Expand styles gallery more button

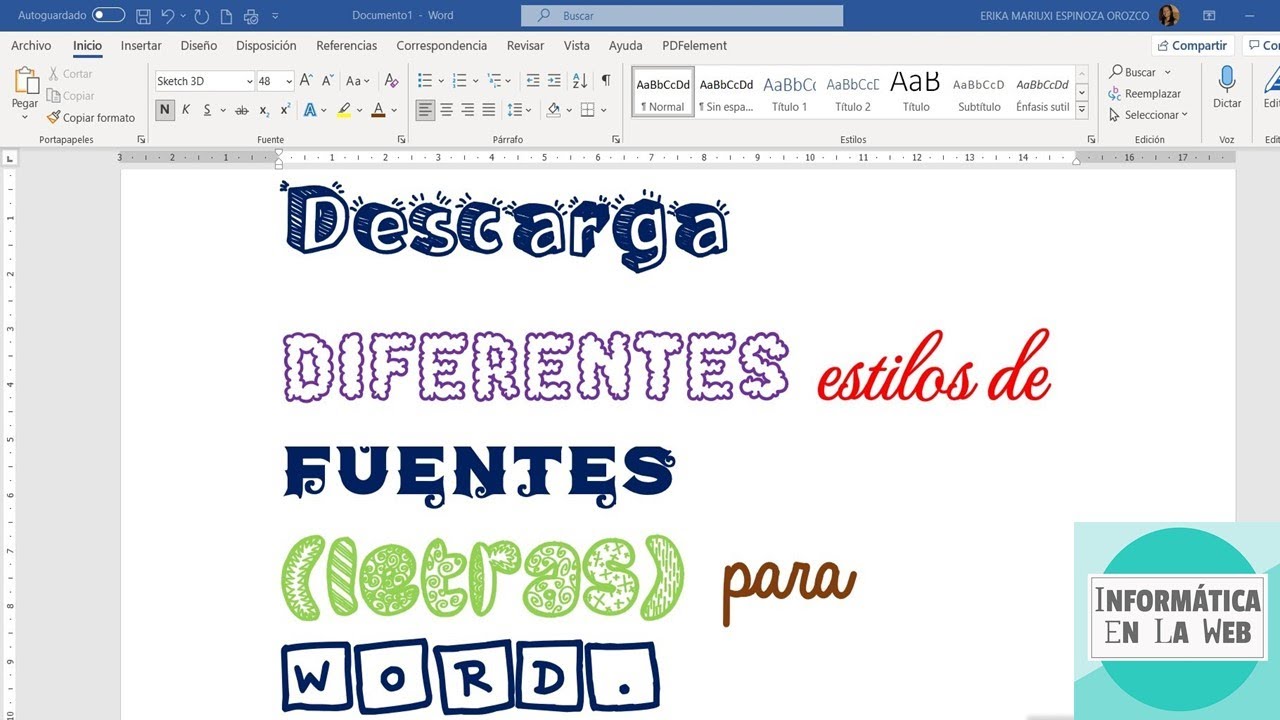point(1082,110)
